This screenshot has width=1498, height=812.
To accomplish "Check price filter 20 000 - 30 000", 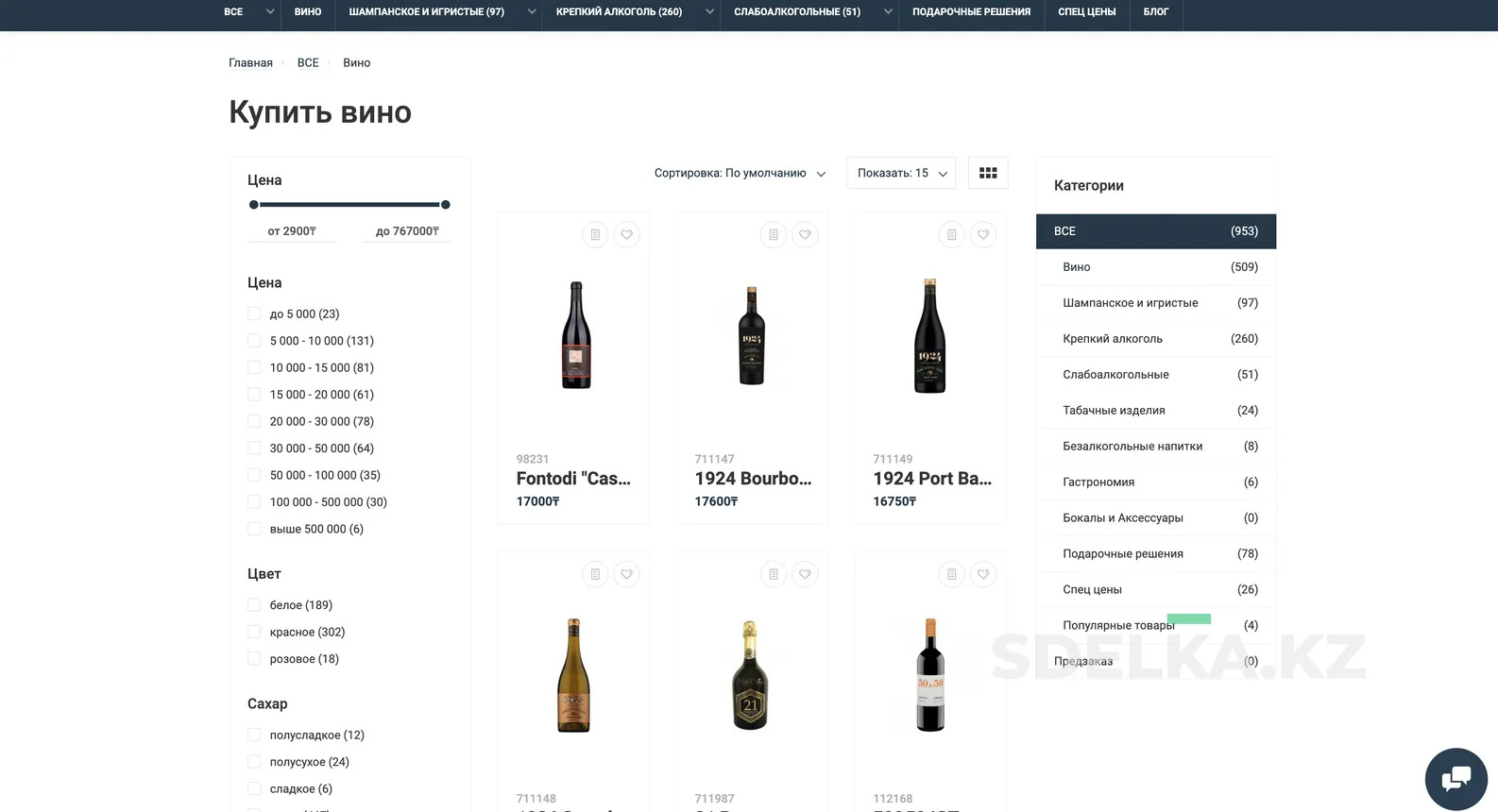I will tap(254, 421).
